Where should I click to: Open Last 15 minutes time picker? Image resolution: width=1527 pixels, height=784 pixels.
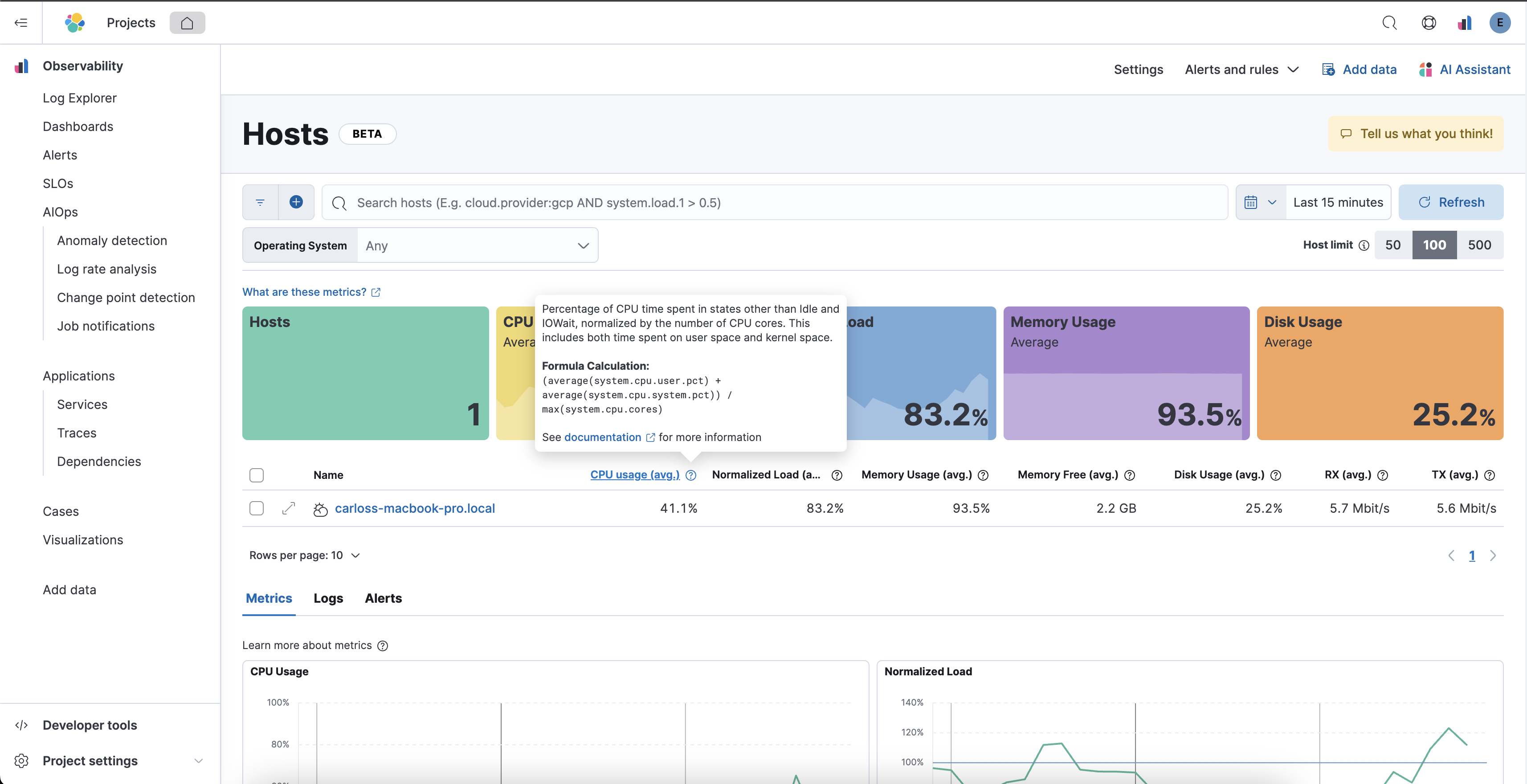coord(1338,202)
